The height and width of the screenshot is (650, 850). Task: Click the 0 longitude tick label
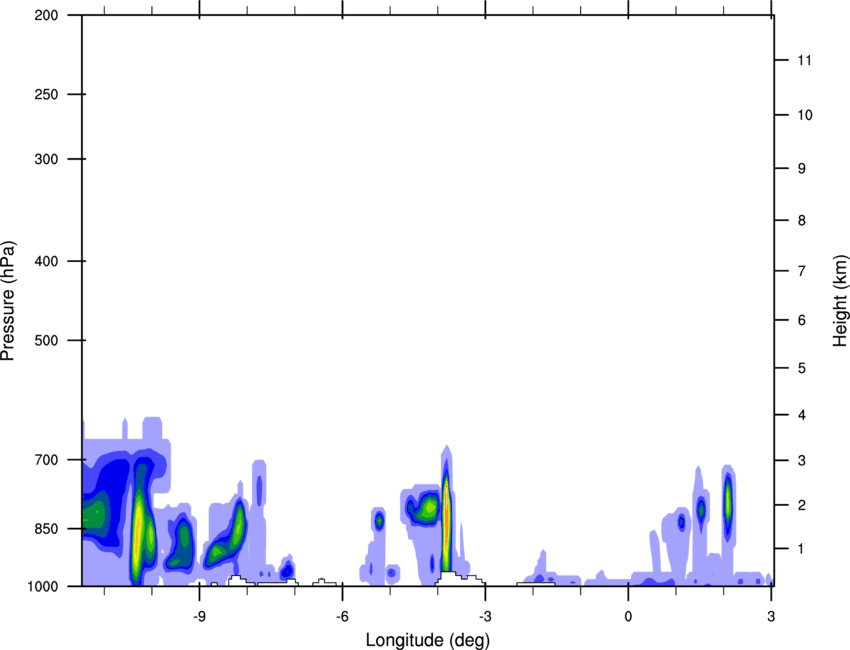pyautogui.click(x=628, y=616)
